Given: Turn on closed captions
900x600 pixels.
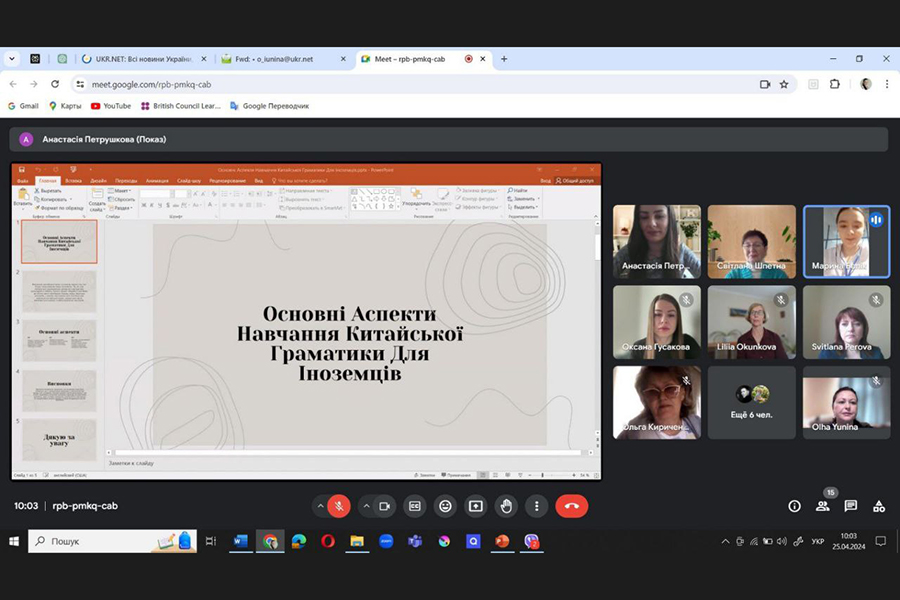Looking at the screenshot, I should pyautogui.click(x=415, y=506).
